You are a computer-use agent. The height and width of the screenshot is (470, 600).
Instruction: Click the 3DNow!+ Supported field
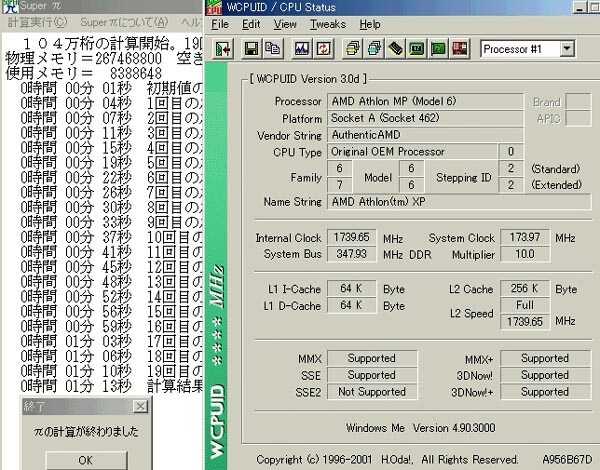[546, 392]
